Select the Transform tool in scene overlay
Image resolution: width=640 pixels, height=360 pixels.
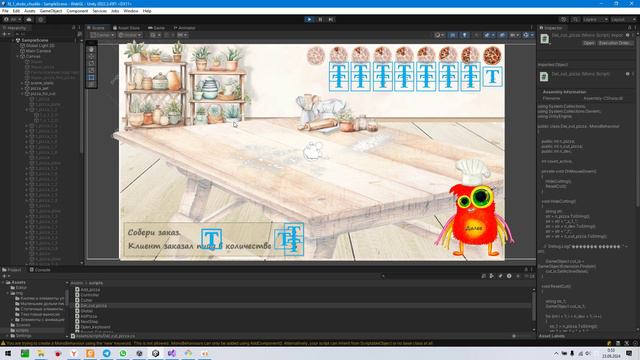pyautogui.click(x=91, y=84)
